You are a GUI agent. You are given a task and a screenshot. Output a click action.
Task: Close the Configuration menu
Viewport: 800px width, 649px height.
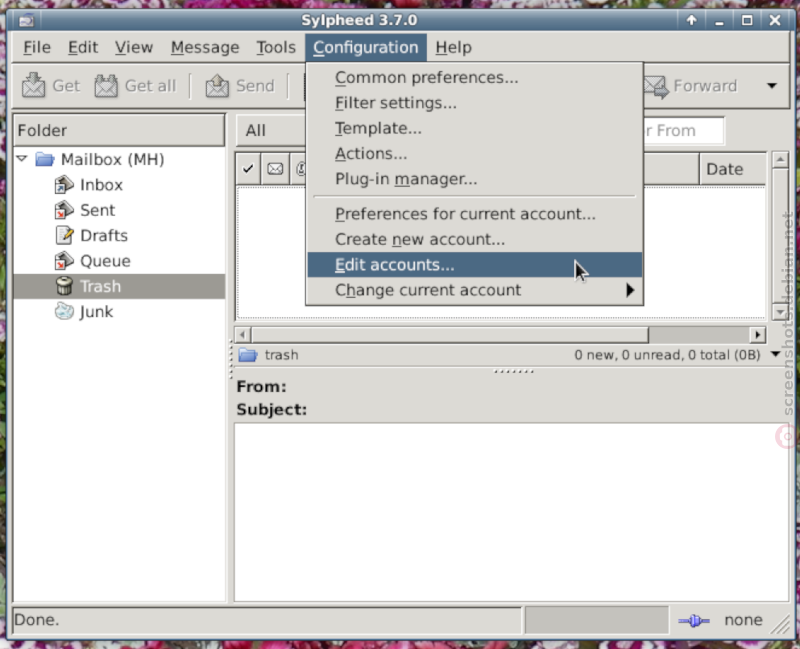[366, 47]
